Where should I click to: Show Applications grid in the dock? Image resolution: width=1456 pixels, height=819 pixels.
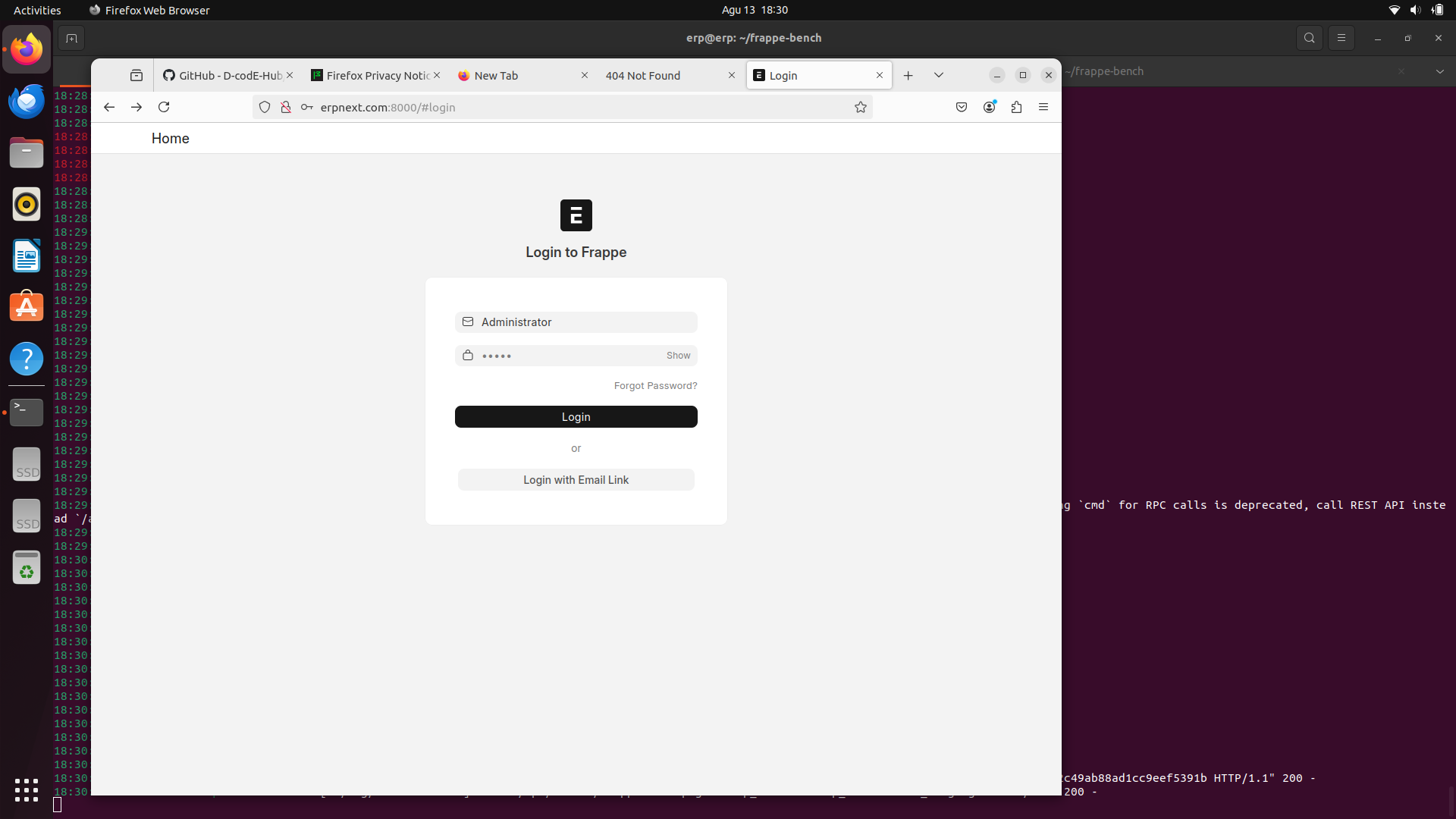pyautogui.click(x=27, y=789)
